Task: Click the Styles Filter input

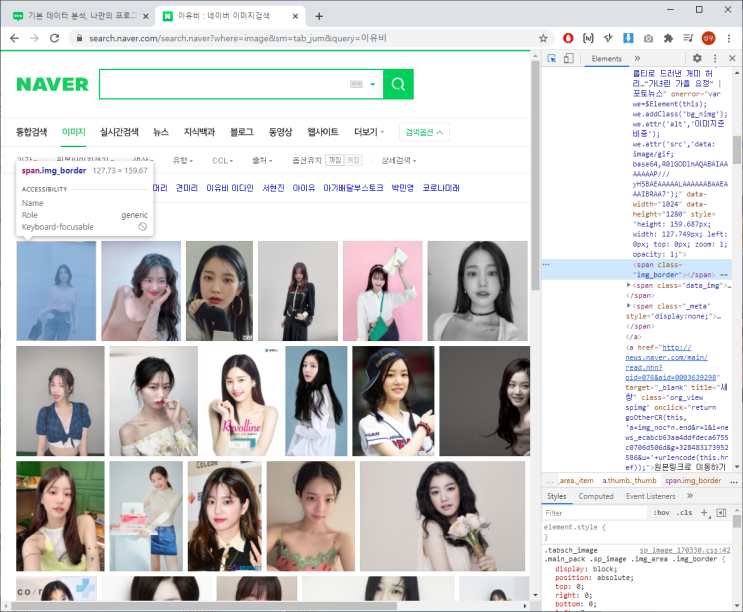Action: 595,513
